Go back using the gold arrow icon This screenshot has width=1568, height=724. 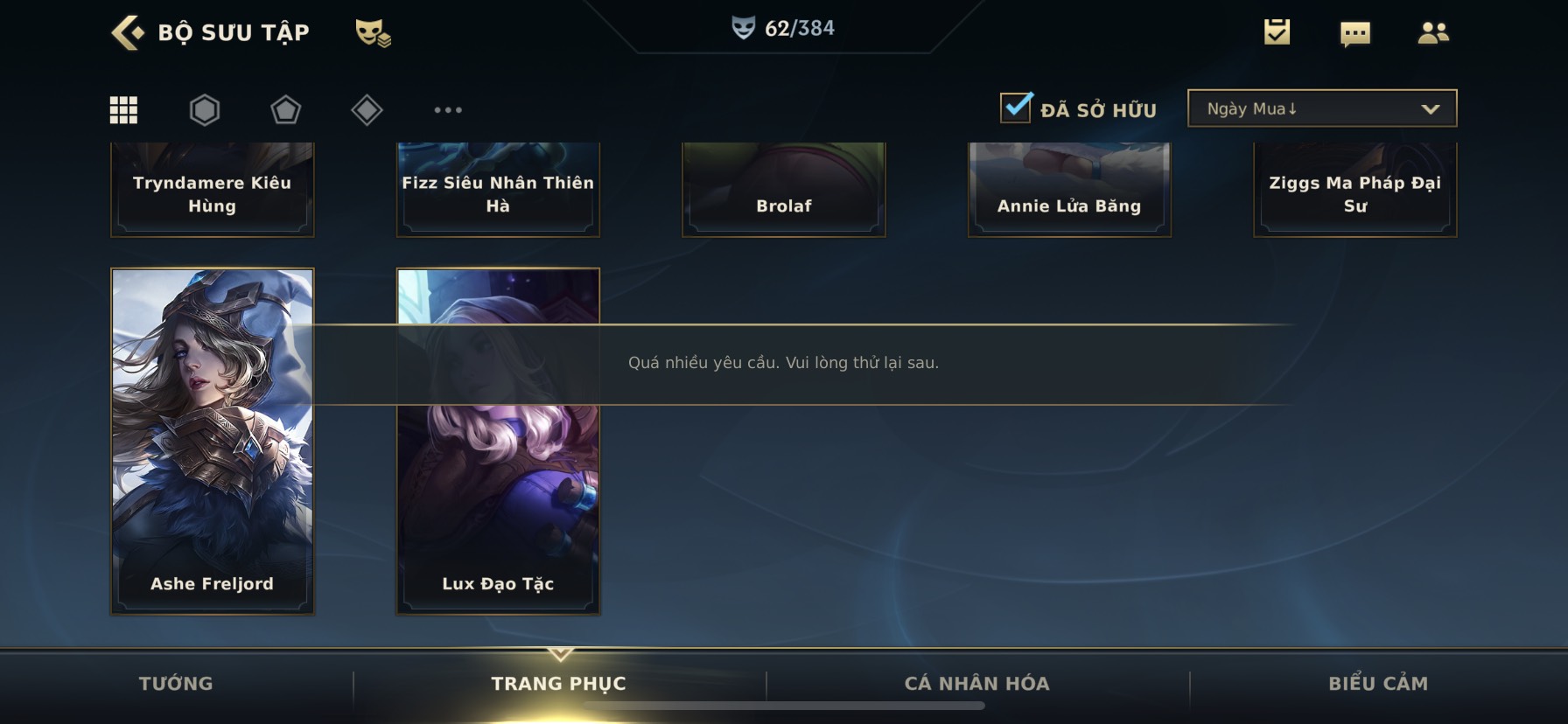[127, 32]
